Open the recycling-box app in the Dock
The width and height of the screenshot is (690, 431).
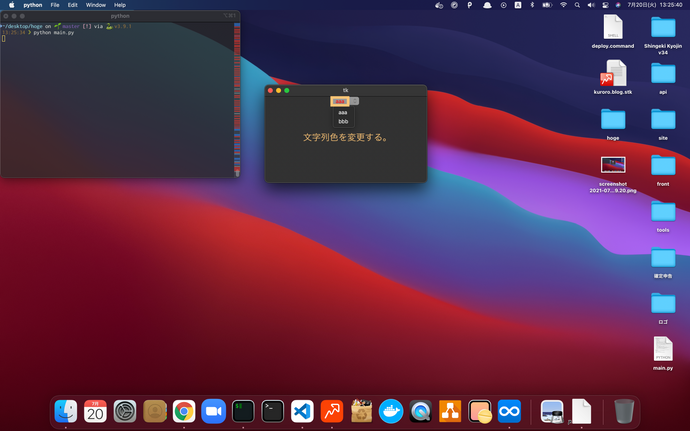coord(361,411)
